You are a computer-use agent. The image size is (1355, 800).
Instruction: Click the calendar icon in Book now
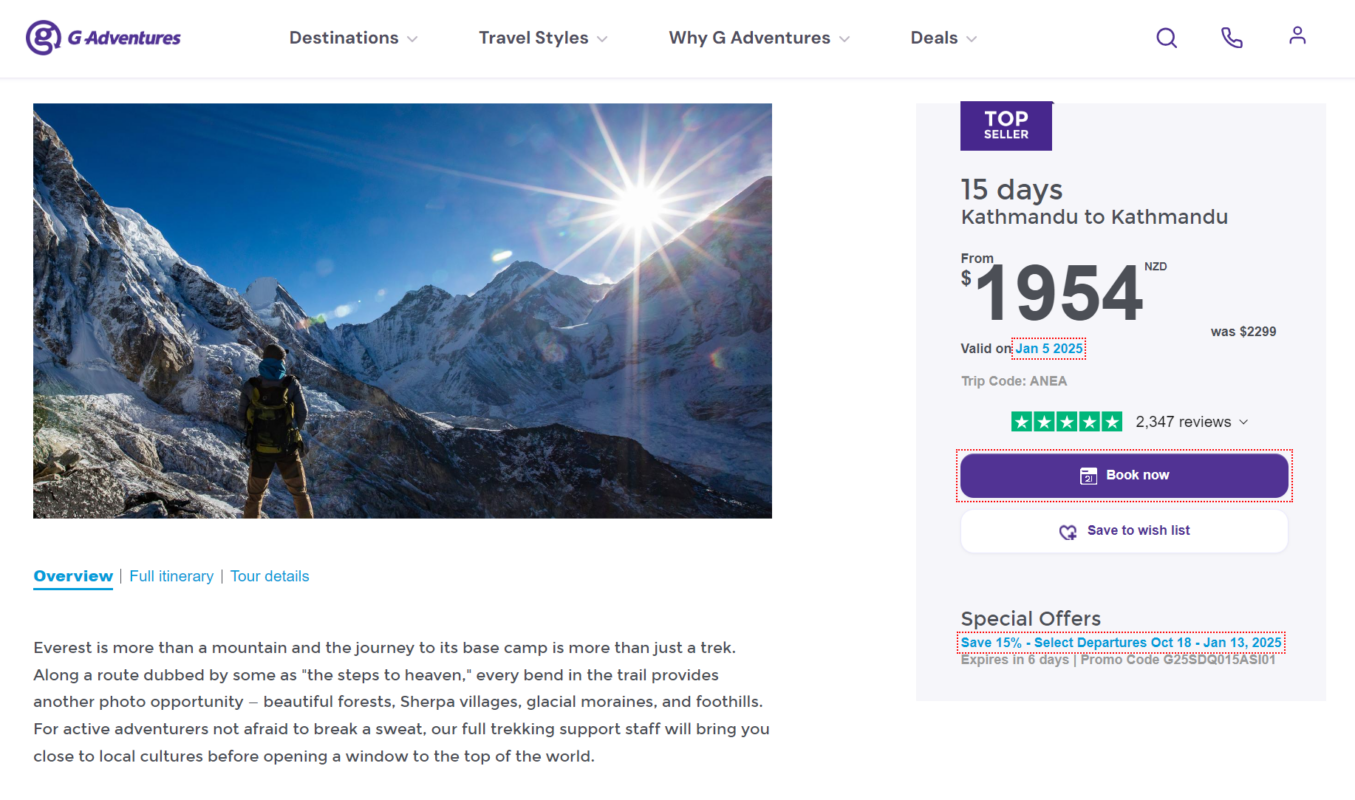tap(1089, 476)
